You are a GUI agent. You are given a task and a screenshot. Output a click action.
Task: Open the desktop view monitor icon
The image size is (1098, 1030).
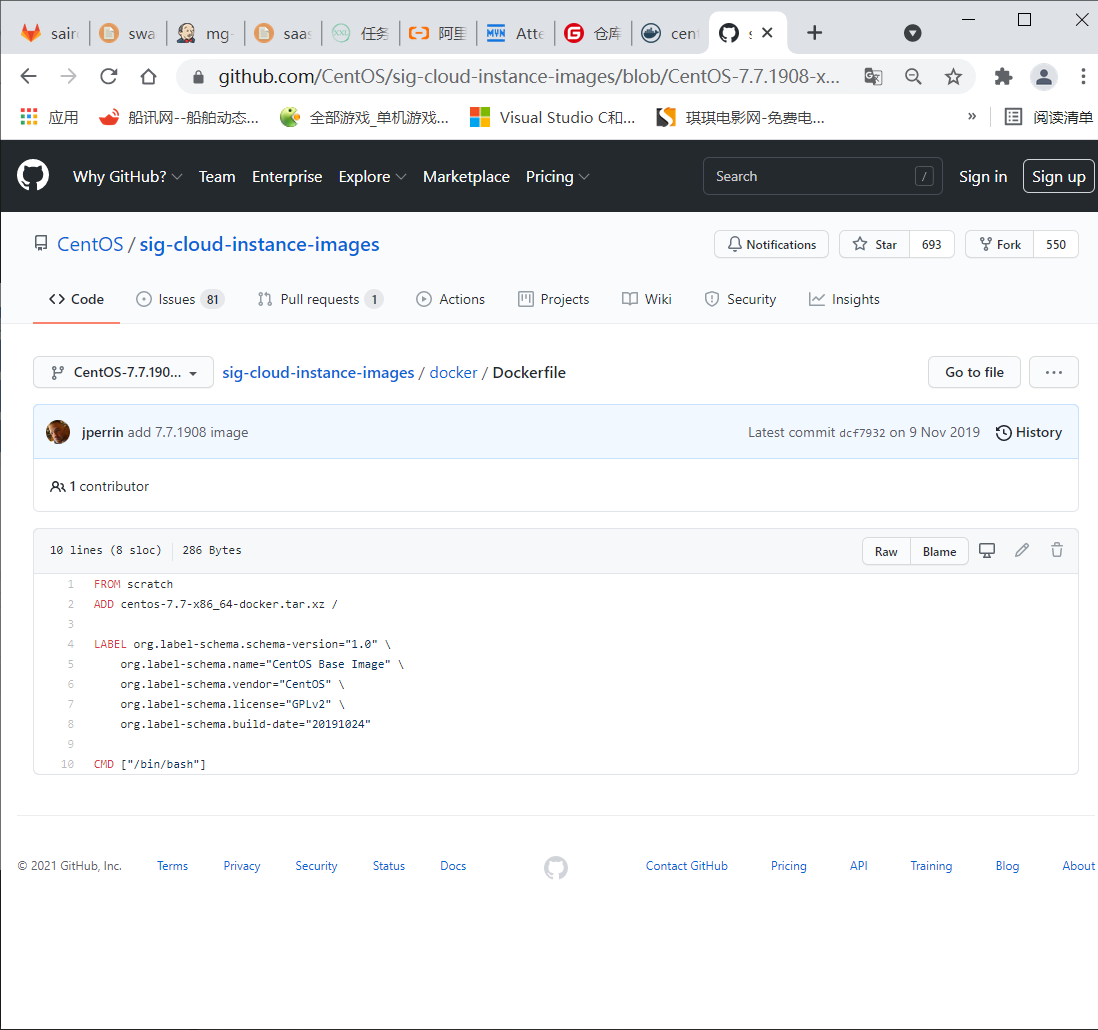(987, 550)
